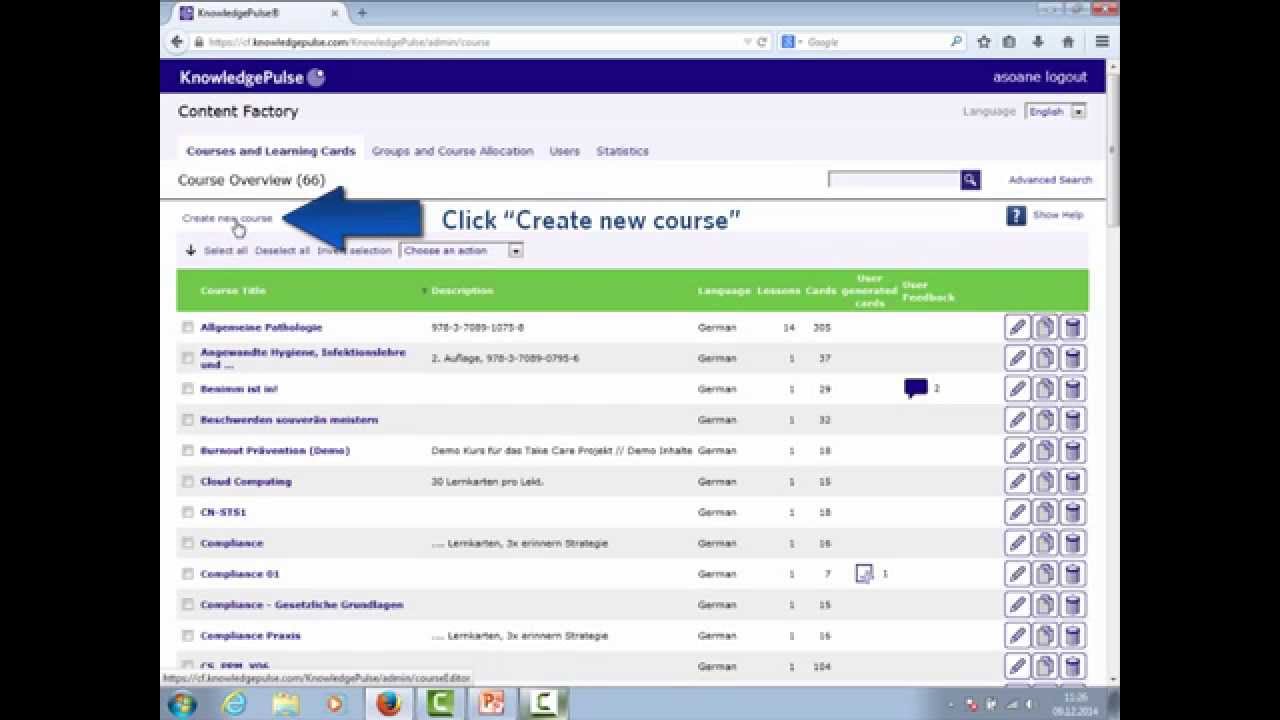Click the Deselect all link
The image size is (1280, 720).
(282, 251)
